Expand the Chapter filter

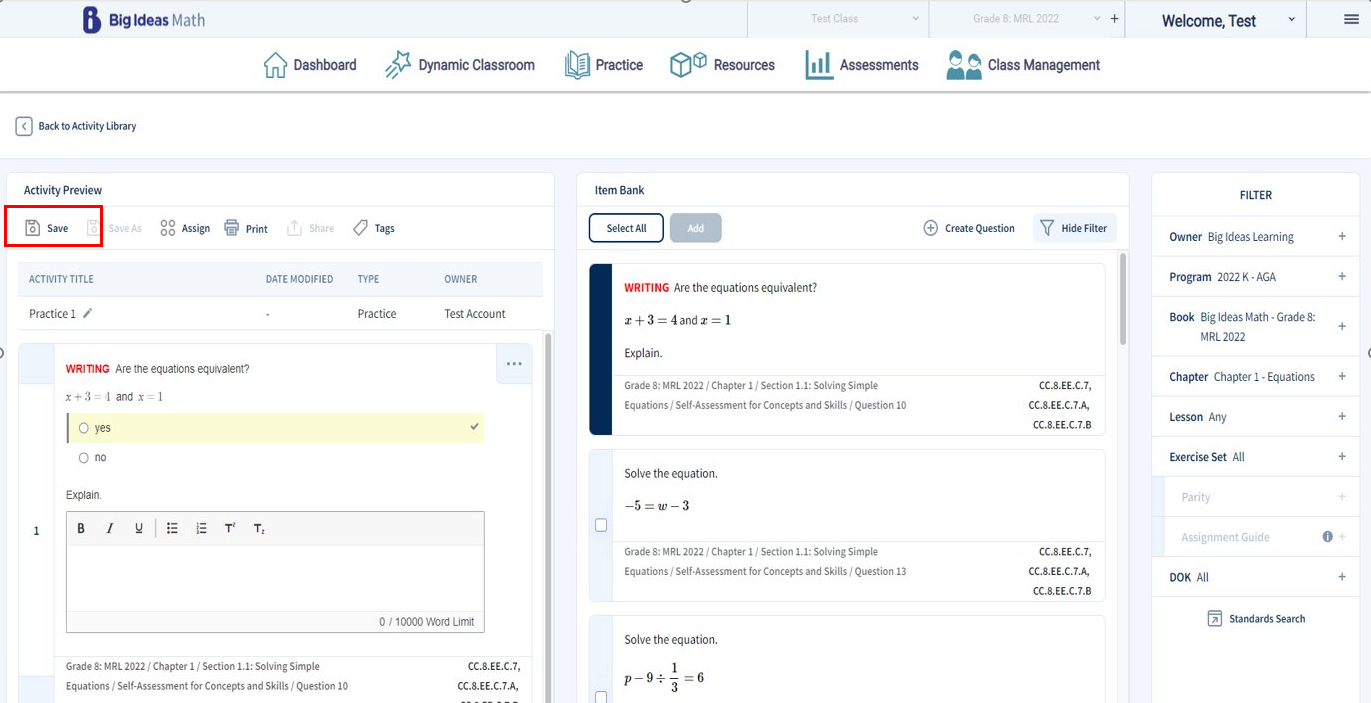(1342, 377)
